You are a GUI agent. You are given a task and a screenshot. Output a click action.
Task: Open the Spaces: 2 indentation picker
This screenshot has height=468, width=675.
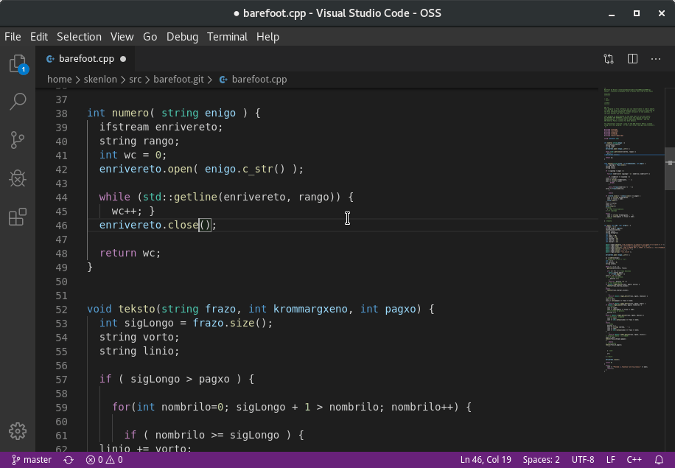click(x=540, y=460)
